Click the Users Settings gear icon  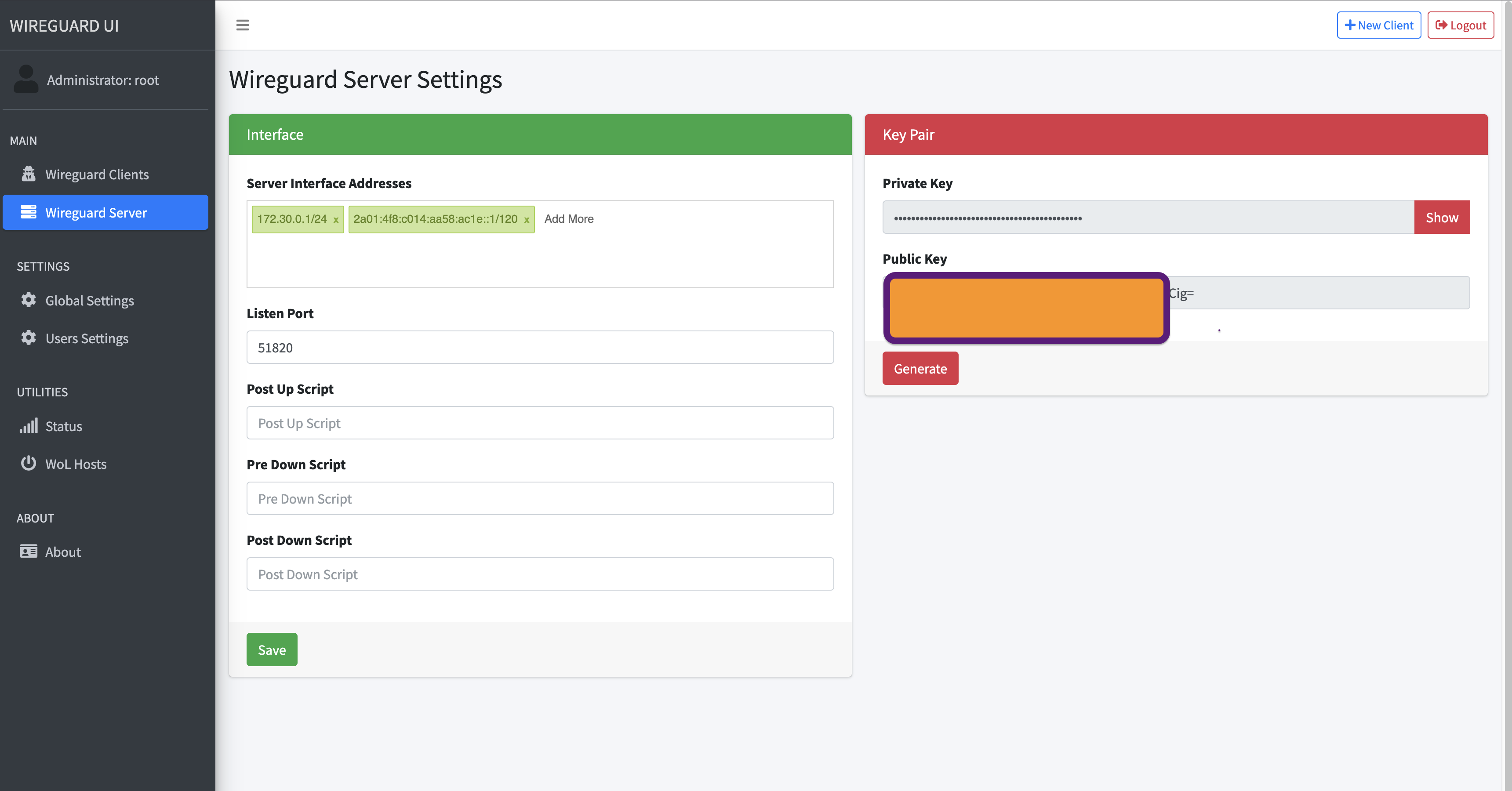tap(28, 338)
